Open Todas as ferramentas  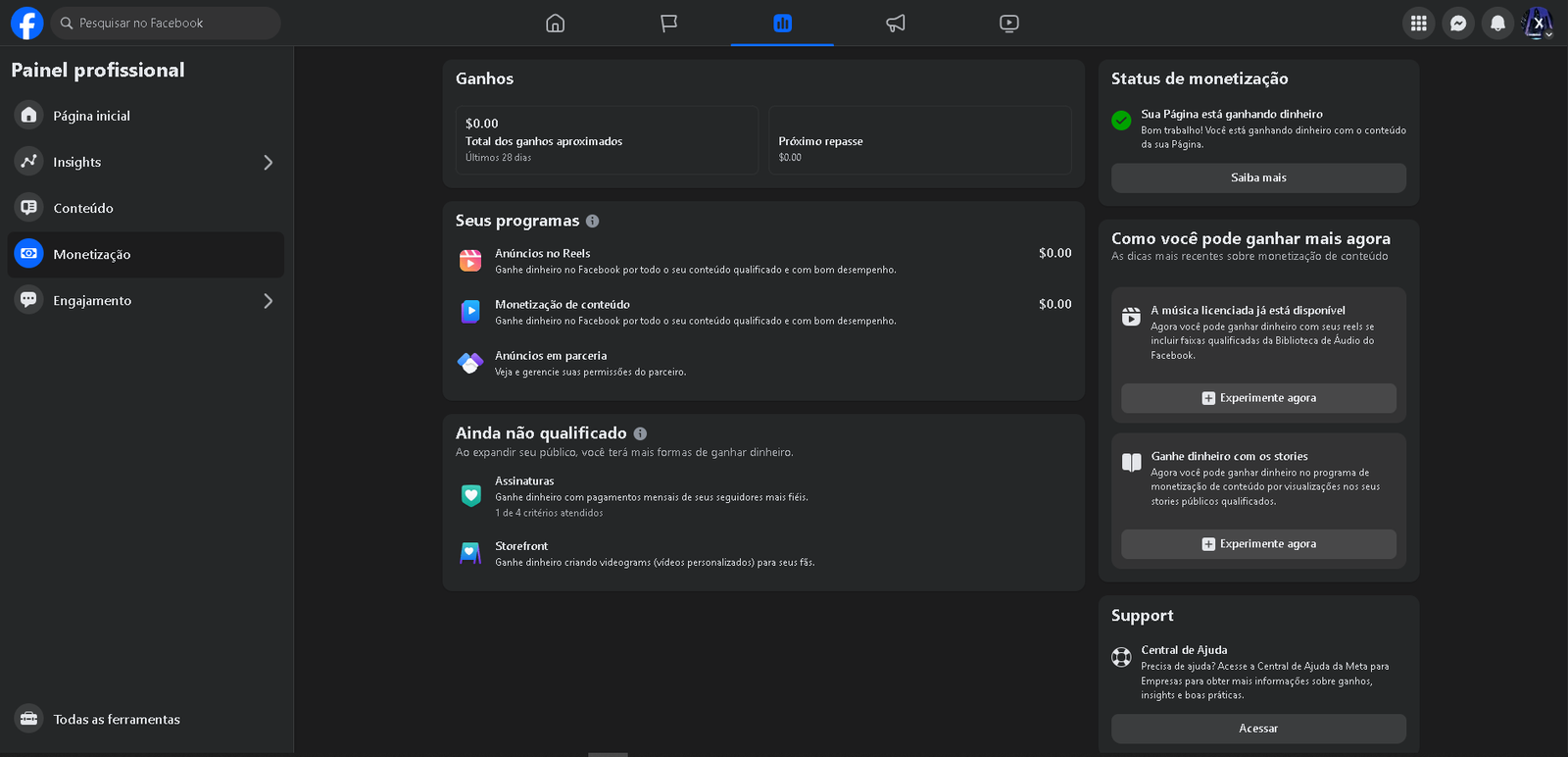[146, 719]
